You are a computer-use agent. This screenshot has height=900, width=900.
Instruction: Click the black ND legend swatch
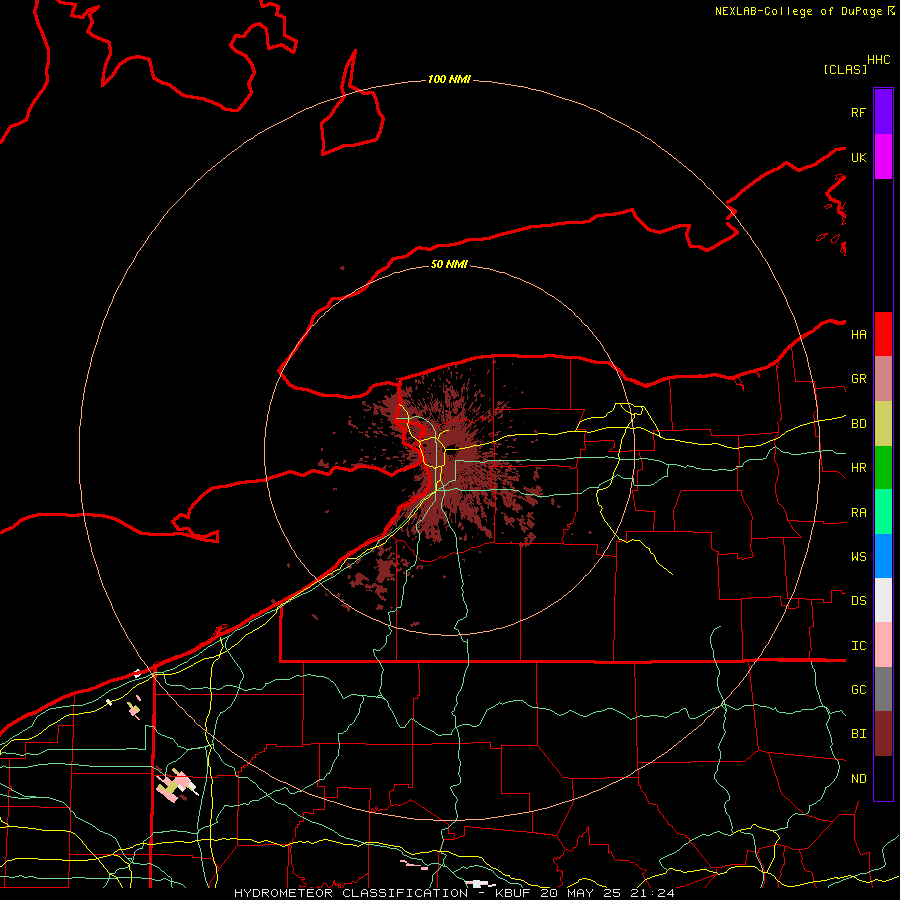(x=883, y=778)
